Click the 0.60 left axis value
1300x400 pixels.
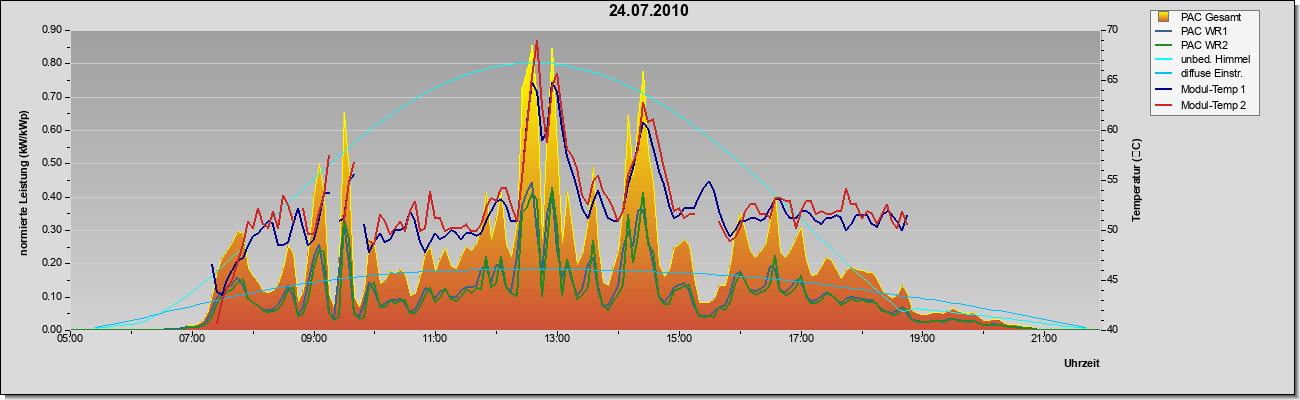(52, 130)
